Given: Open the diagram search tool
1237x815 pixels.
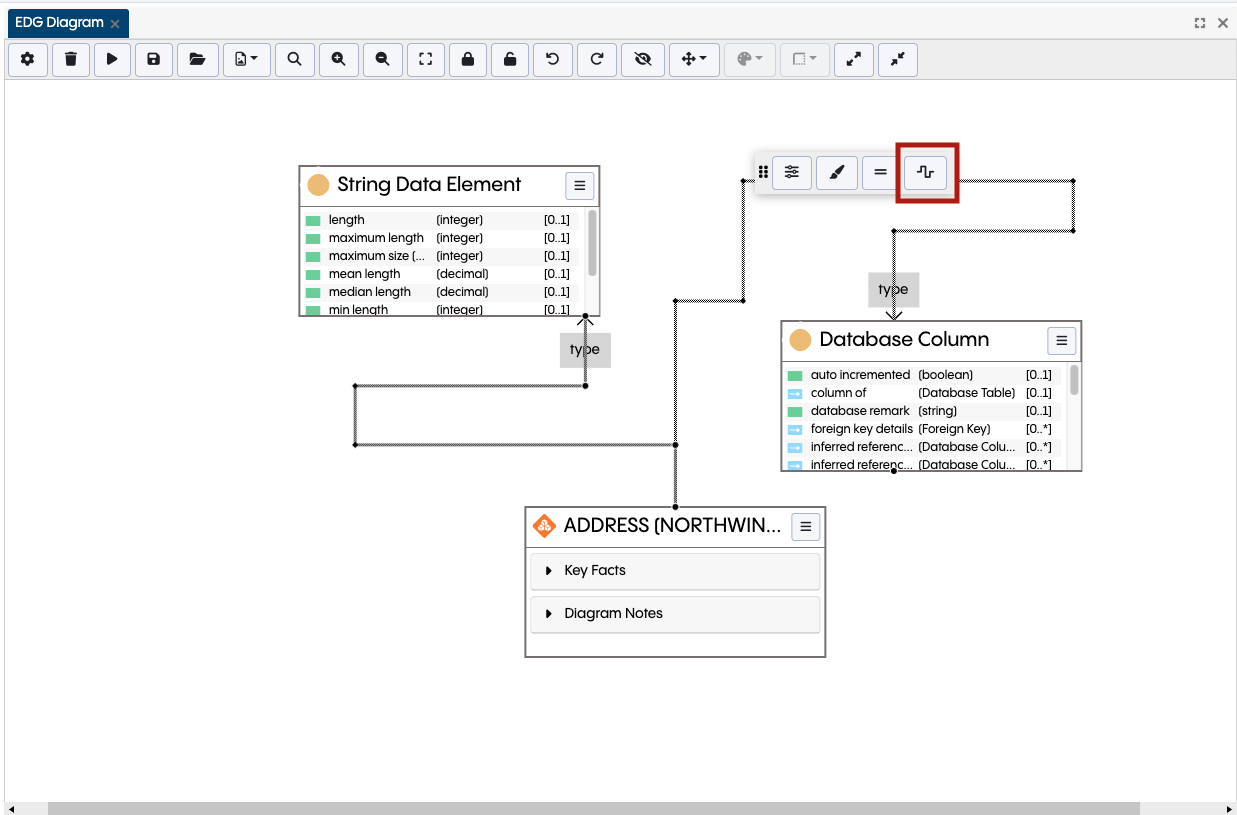Looking at the screenshot, I should 294,60.
